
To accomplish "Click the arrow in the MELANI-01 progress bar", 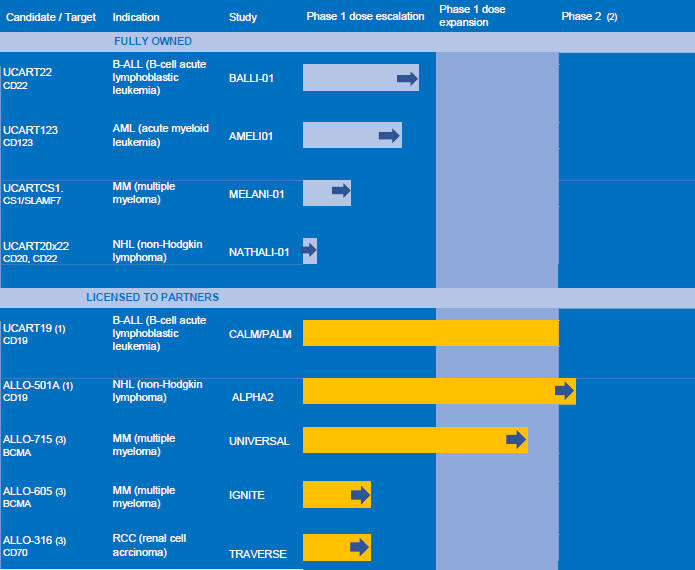I will (341, 190).
